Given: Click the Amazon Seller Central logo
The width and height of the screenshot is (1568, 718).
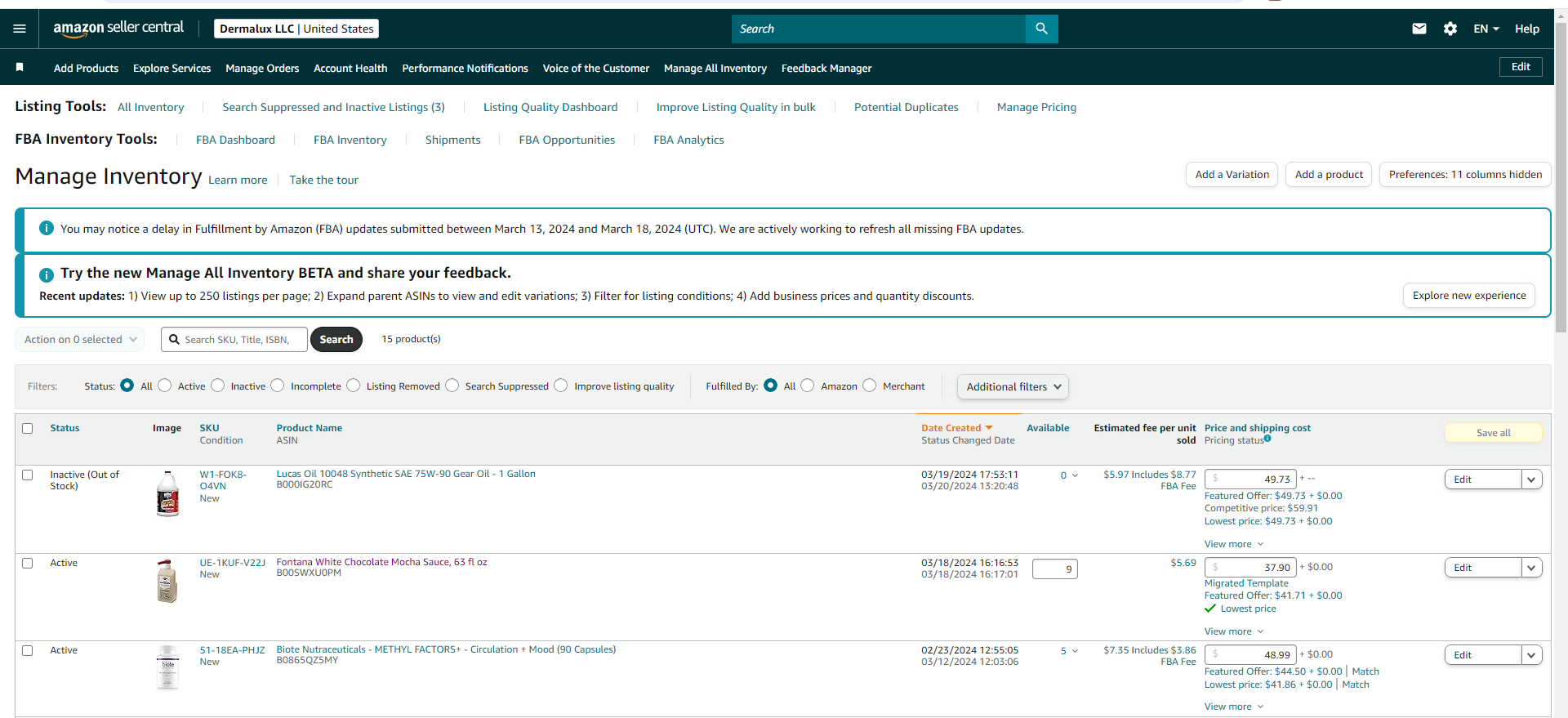Looking at the screenshot, I should click(x=118, y=29).
